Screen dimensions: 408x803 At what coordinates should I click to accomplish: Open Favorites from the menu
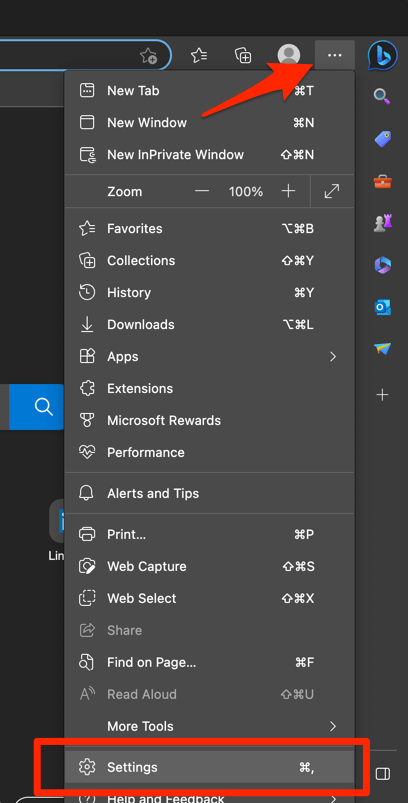[x=209, y=229]
